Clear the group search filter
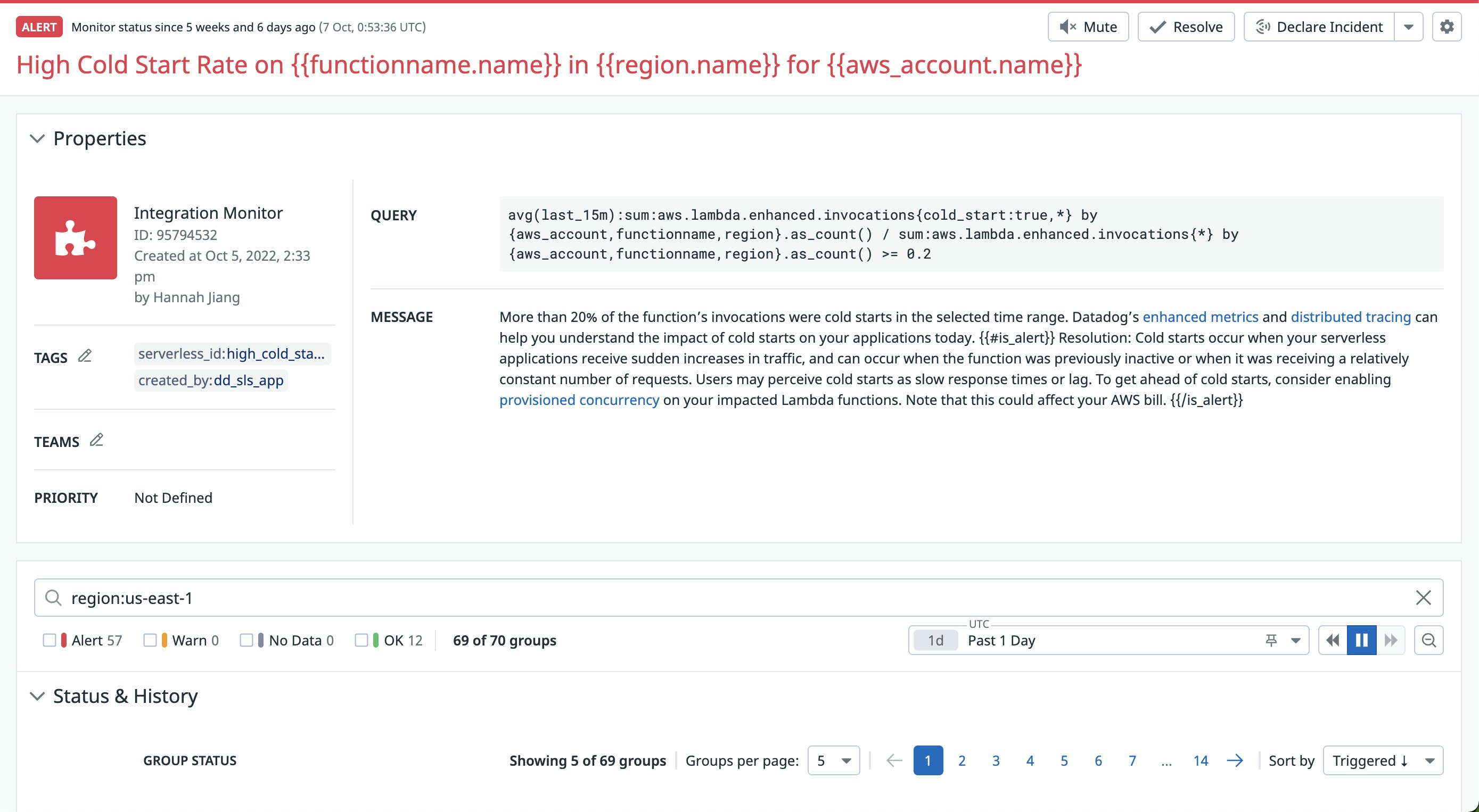1479x812 pixels. click(x=1423, y=598)
